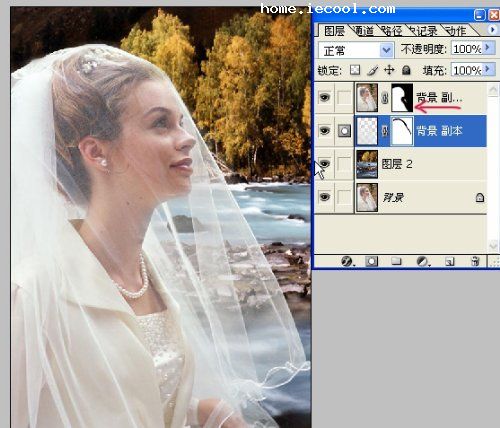Expand the 不透明度 opacity slider arrow

(x=488, y=48)
